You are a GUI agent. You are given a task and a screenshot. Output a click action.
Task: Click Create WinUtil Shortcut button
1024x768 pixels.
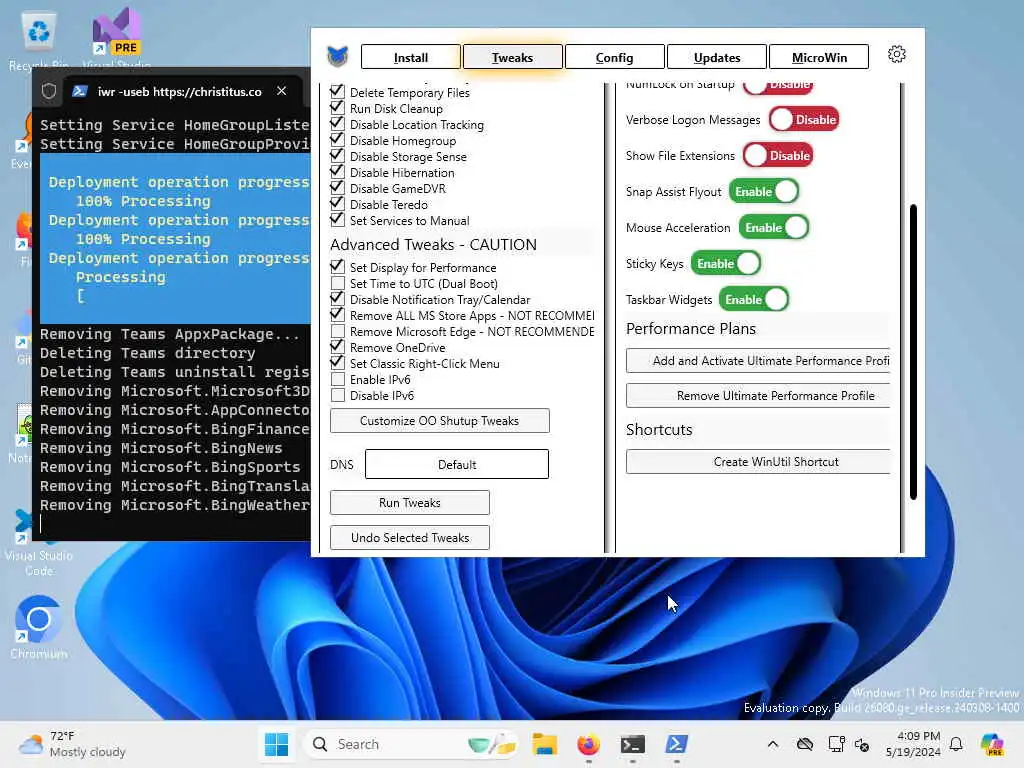759,461
